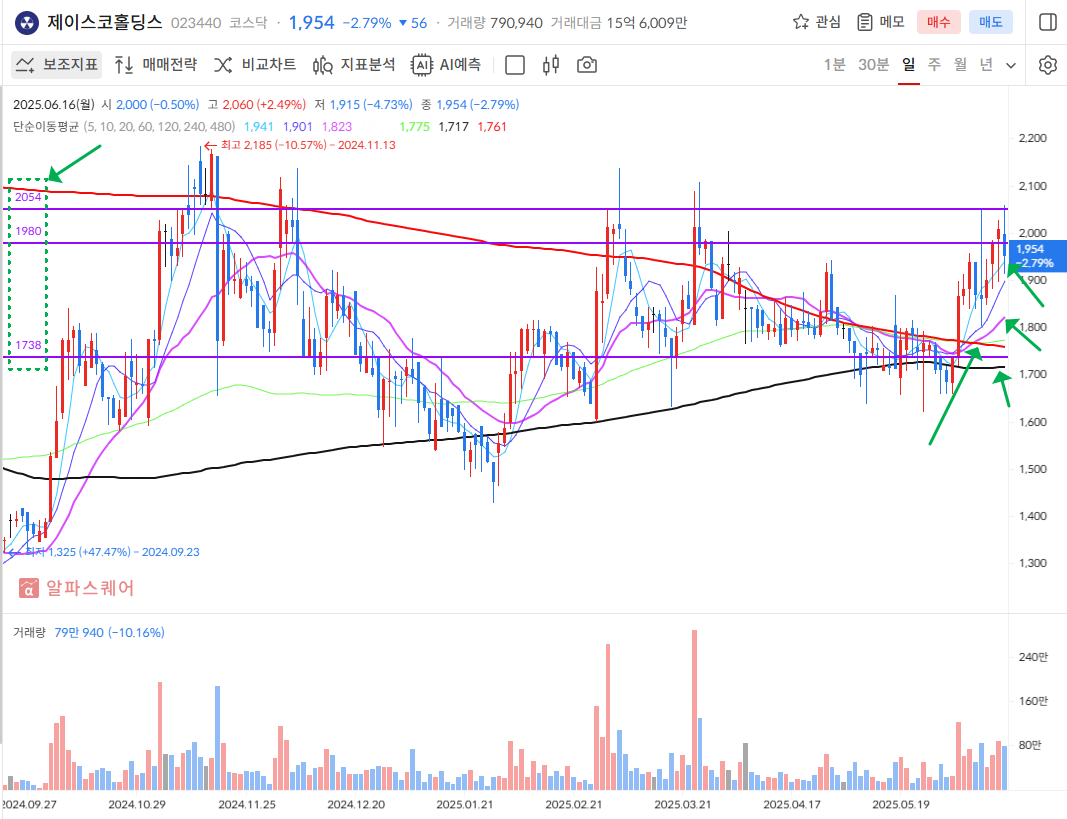The height and width of the screenshot is (819, 1067).
Task: Open chart settings gear icon
Action: tap(1048, 65)
